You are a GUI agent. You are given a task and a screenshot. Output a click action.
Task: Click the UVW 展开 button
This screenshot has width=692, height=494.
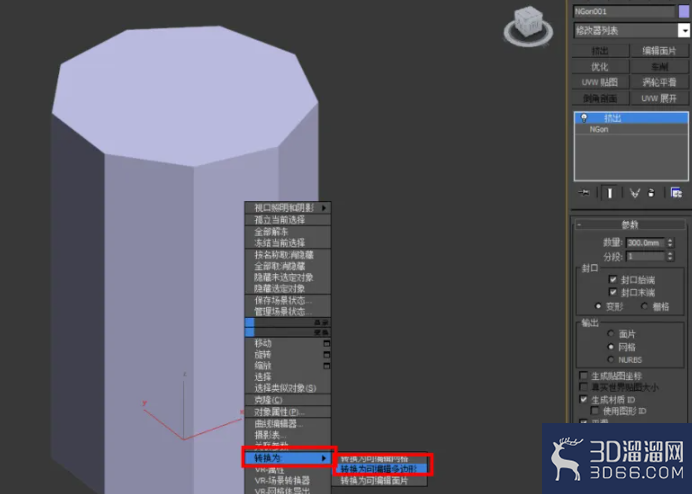(659, 98)
